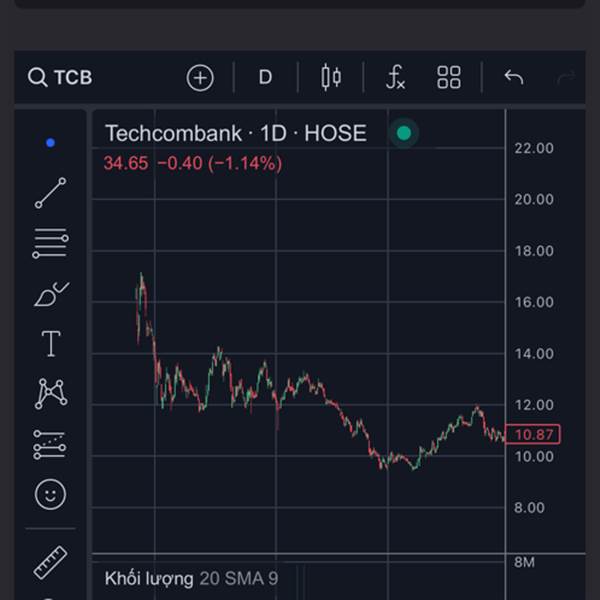Image resolution: width=600 pixels, height=600 pixels.
Task: Open the candlestick chart type menu
Action: [331, 78]
